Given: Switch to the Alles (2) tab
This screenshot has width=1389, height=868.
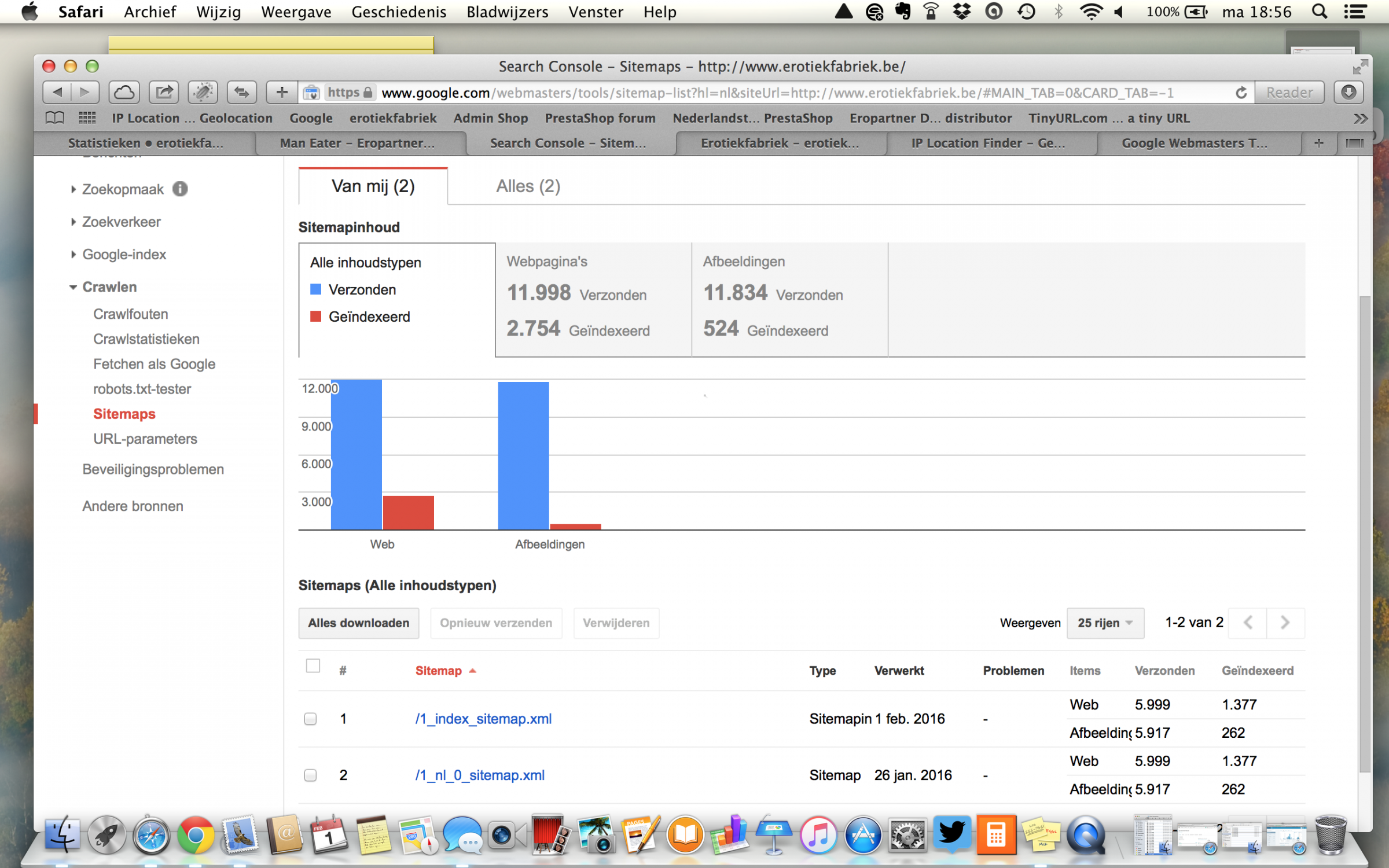Looking at the screenshot, I should [528, 186].
